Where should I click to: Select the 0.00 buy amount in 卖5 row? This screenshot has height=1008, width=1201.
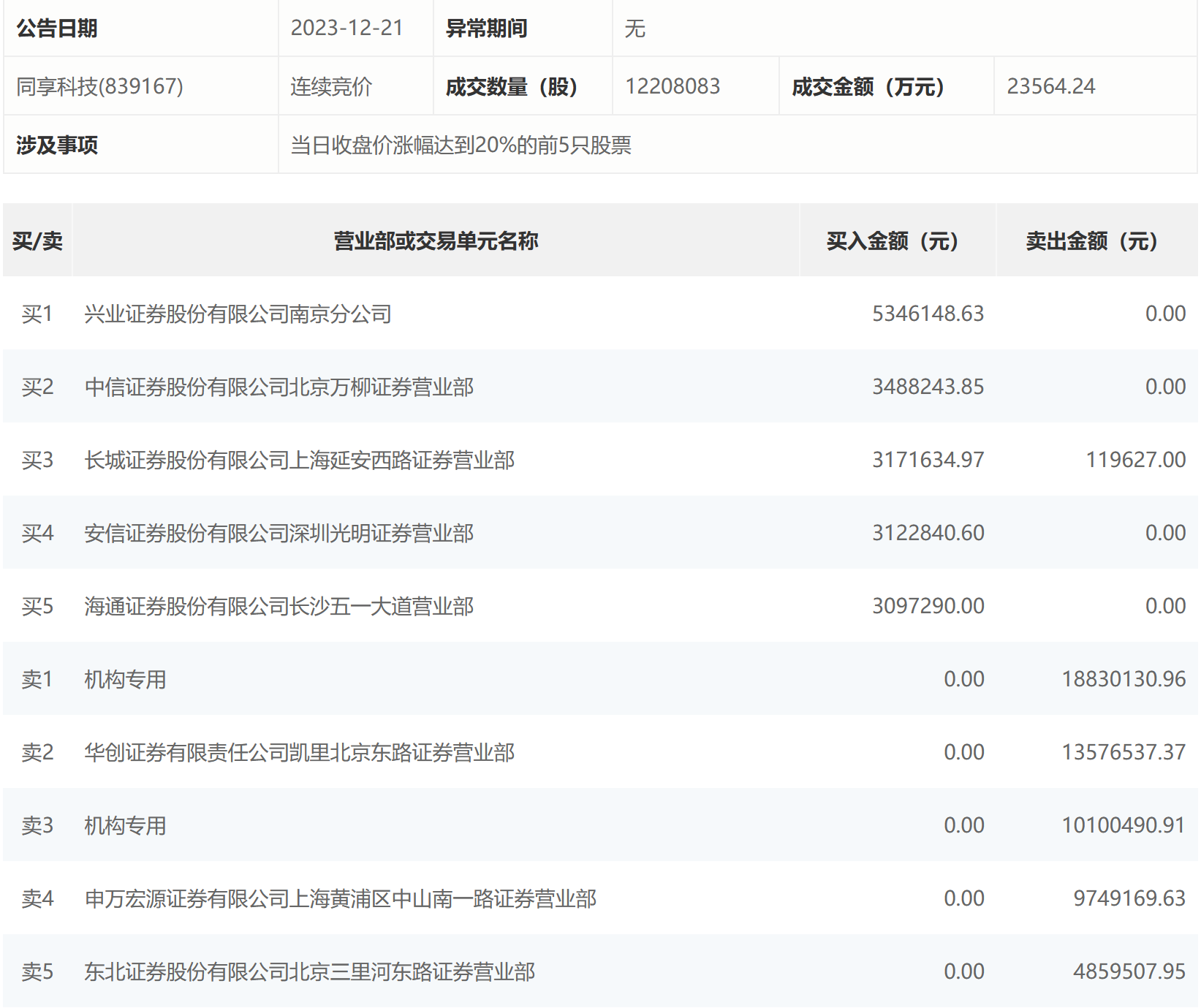(964, 971)
